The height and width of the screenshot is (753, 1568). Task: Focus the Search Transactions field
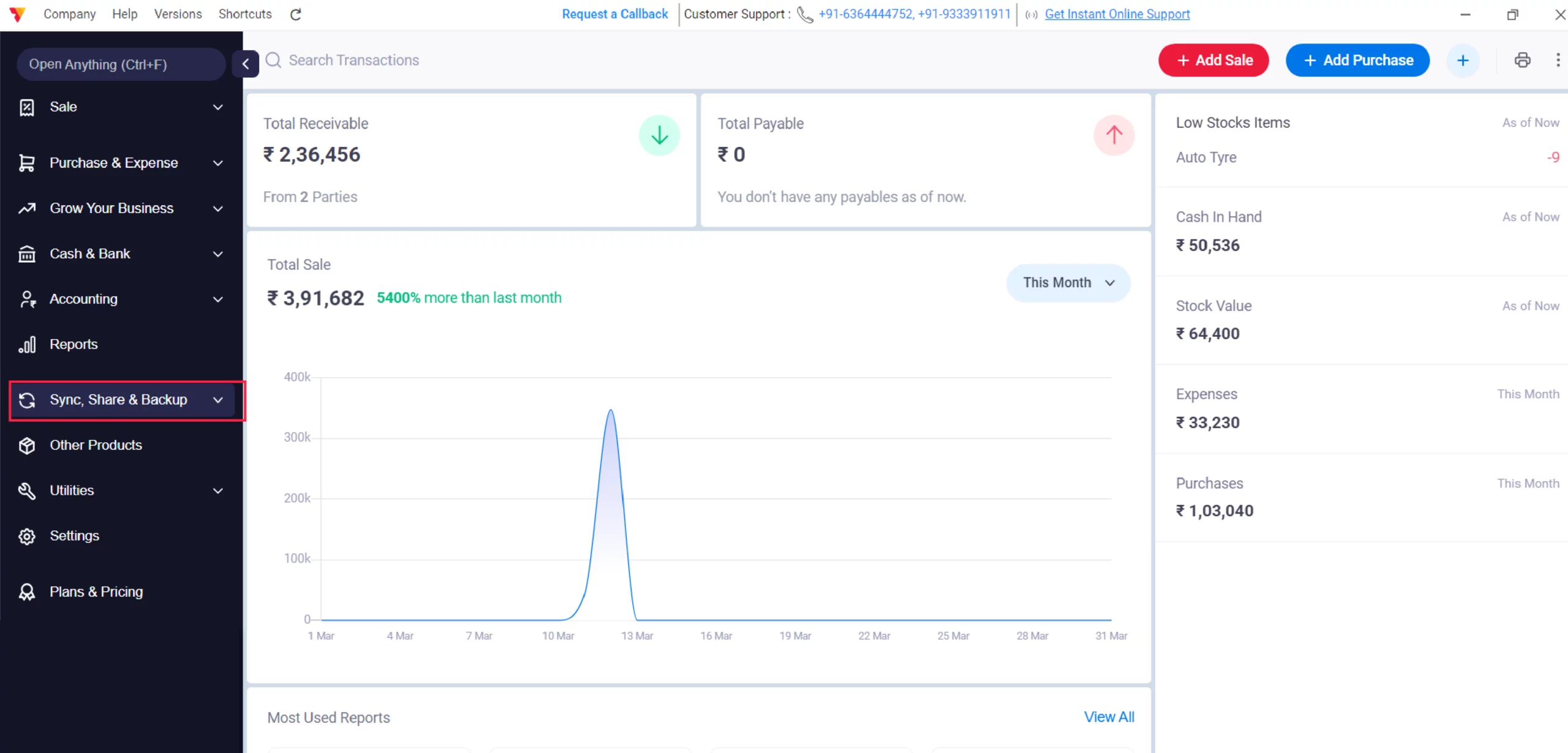(x=354, y=60)
